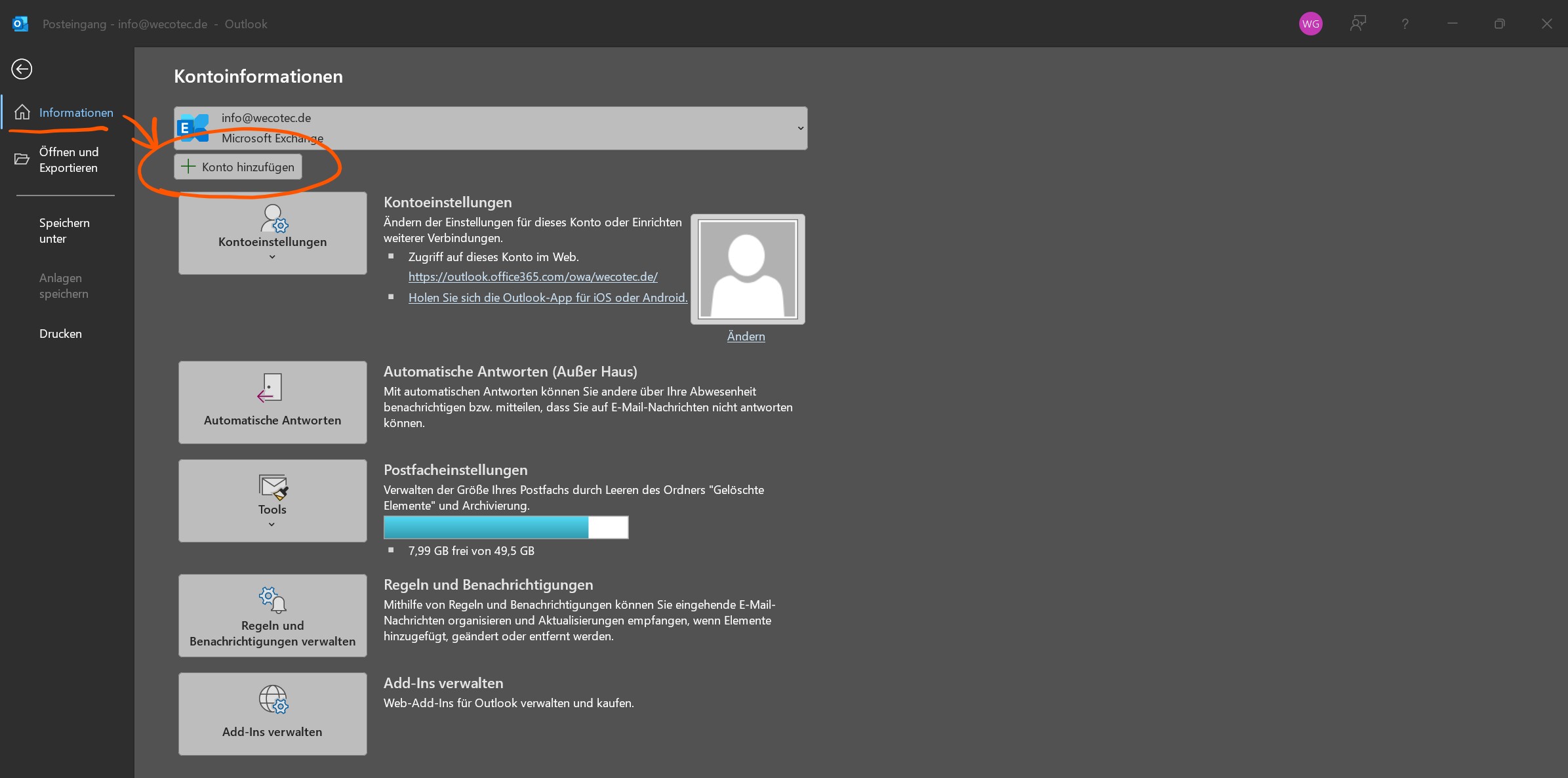Open Informationen in the sidebar
This screenshot has height=778, width=1568.
pos(68,112)
